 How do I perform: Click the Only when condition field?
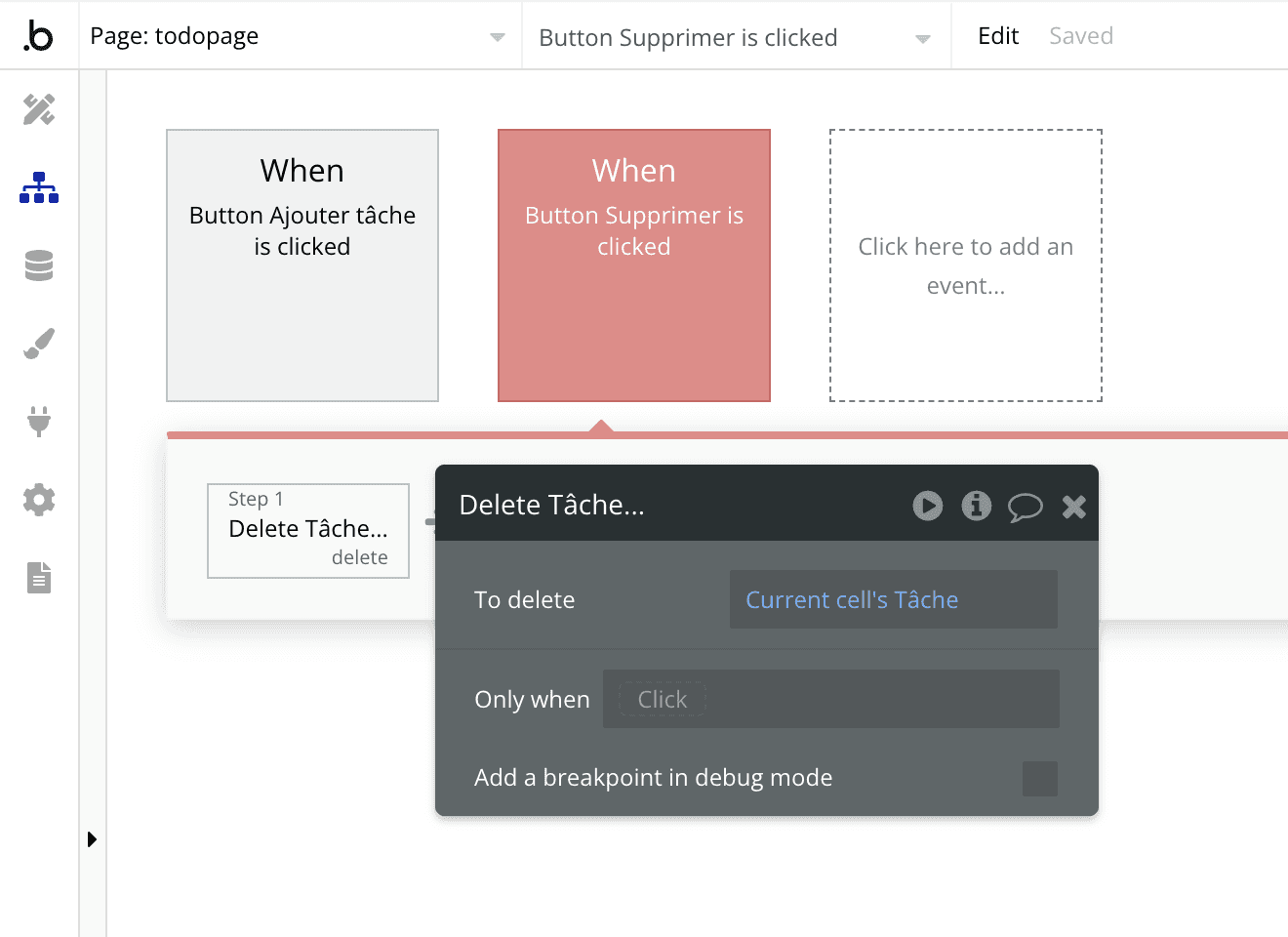click(831, 699)
